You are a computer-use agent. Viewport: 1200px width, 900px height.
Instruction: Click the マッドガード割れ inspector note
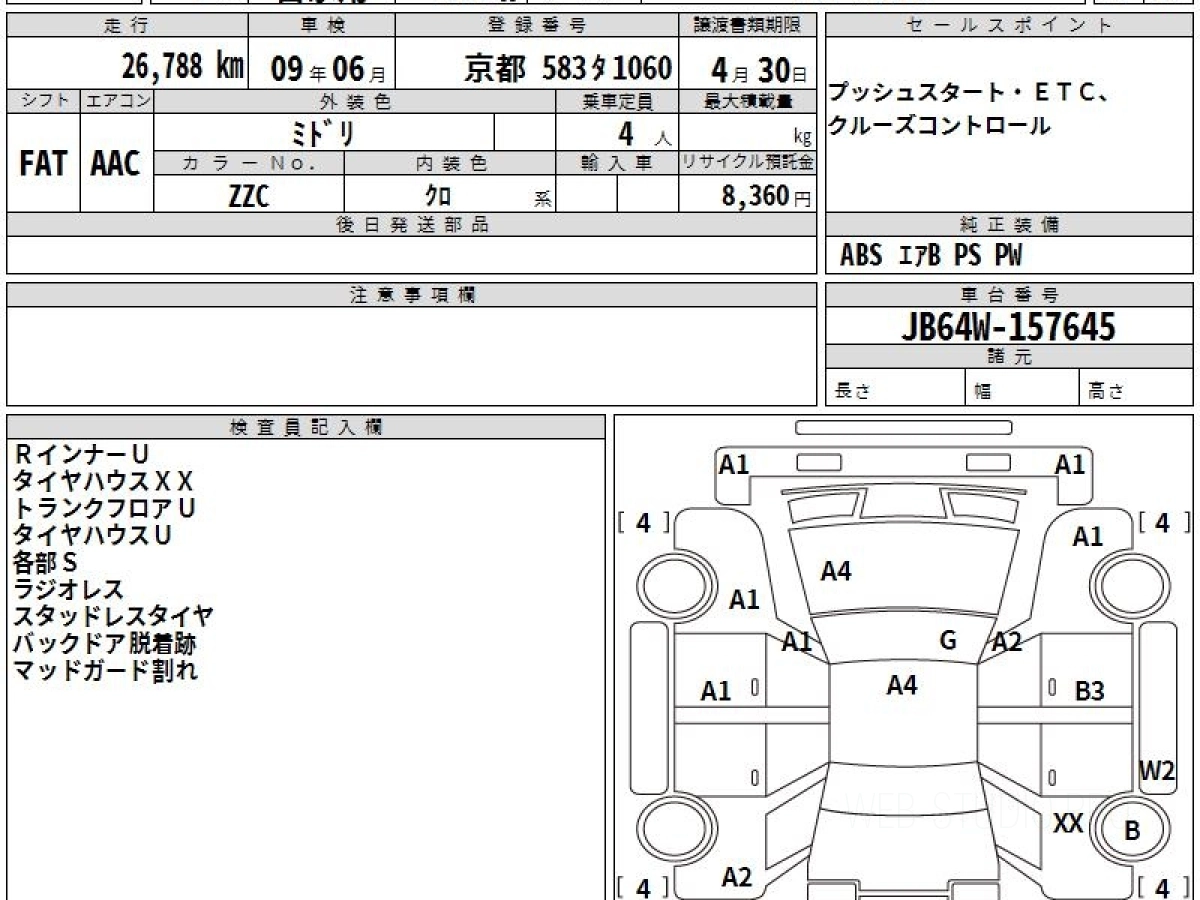(105, 670)
